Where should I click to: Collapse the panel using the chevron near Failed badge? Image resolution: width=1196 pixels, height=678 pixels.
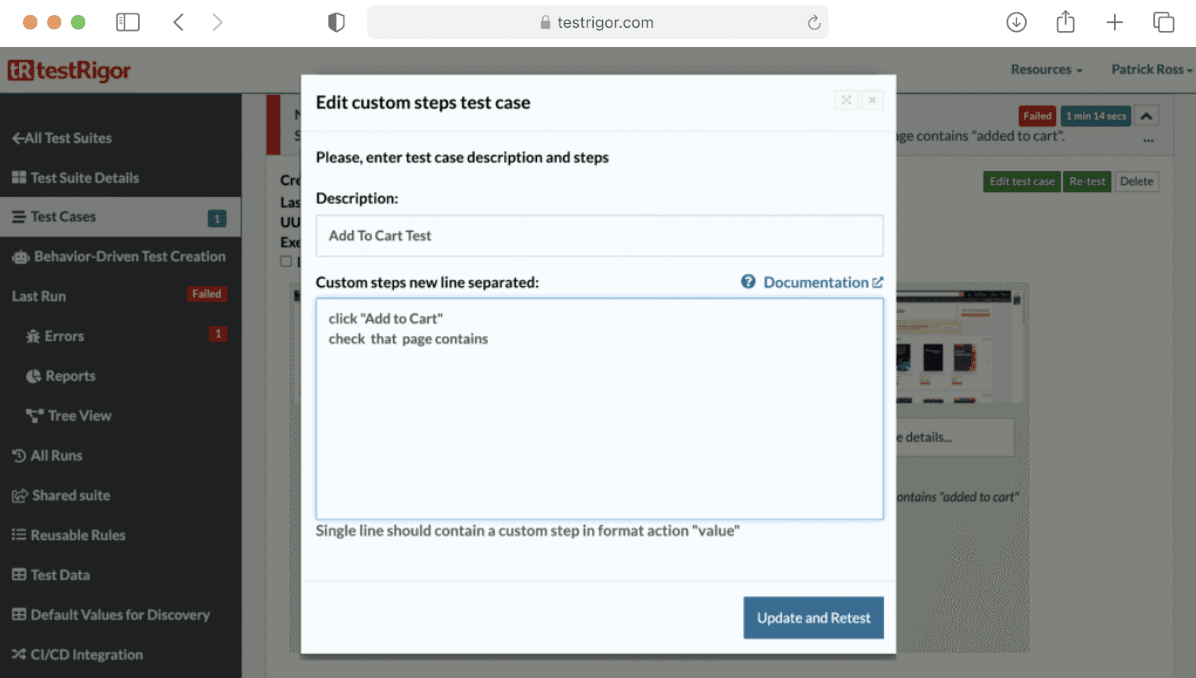click(x=1147, y=115)
